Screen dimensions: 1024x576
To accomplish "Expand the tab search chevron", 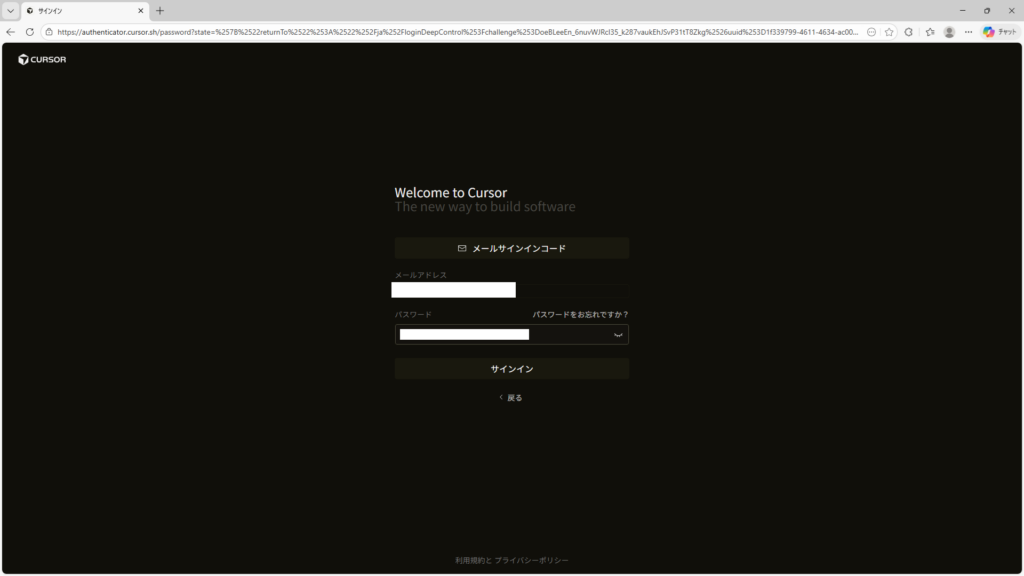I will 11,10.
